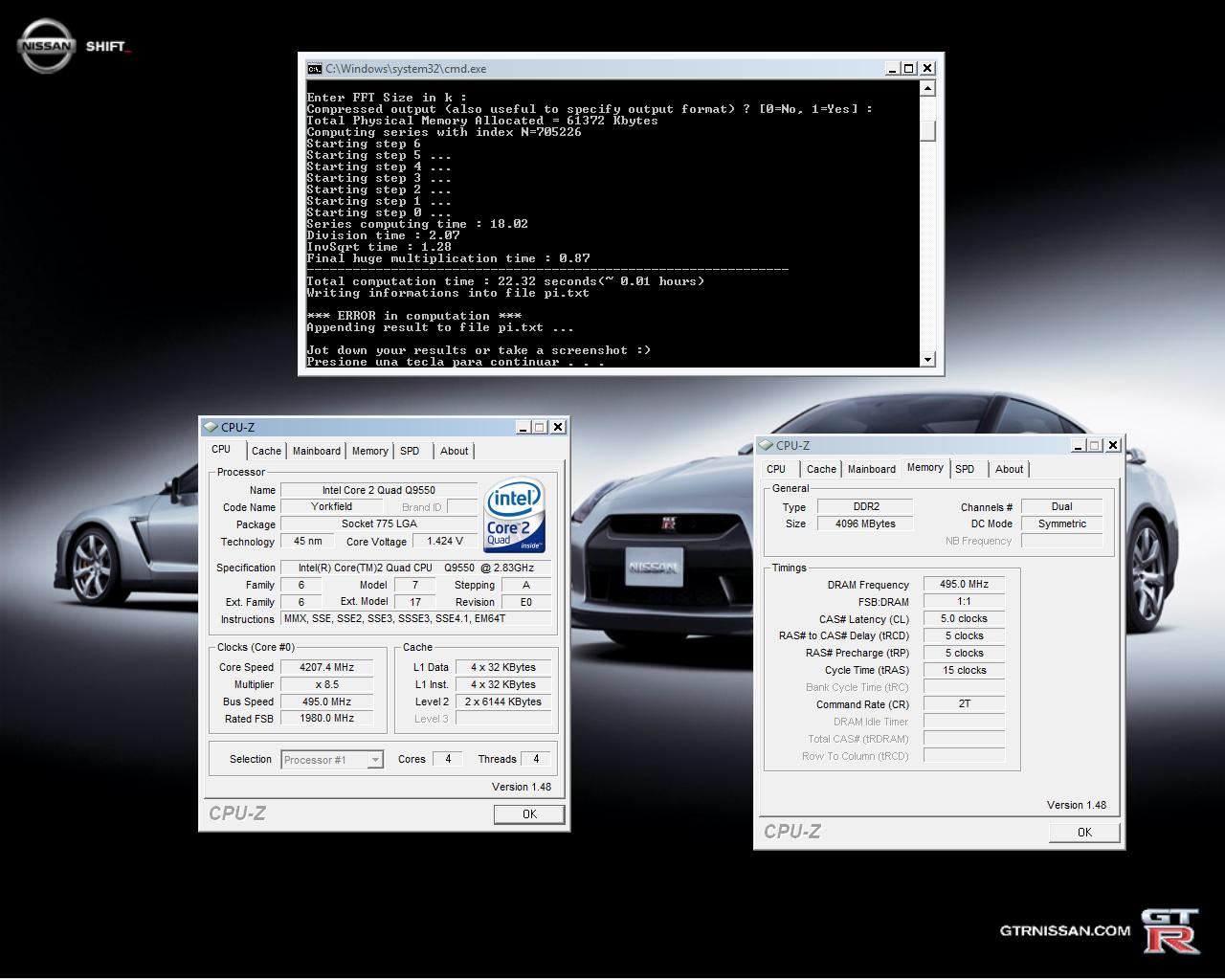Click memory Size value 4096 MBytes
This screenshot has height=980, width=1225.
coord(865,523)
